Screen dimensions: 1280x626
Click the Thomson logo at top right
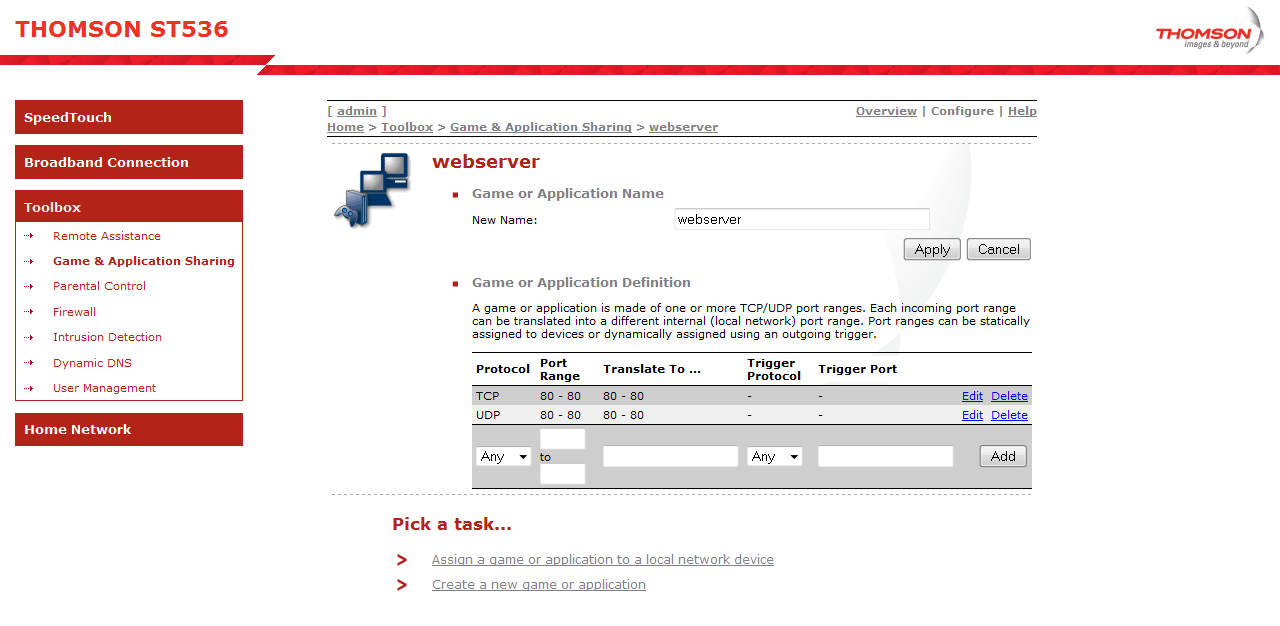[x=1209, y=32]
